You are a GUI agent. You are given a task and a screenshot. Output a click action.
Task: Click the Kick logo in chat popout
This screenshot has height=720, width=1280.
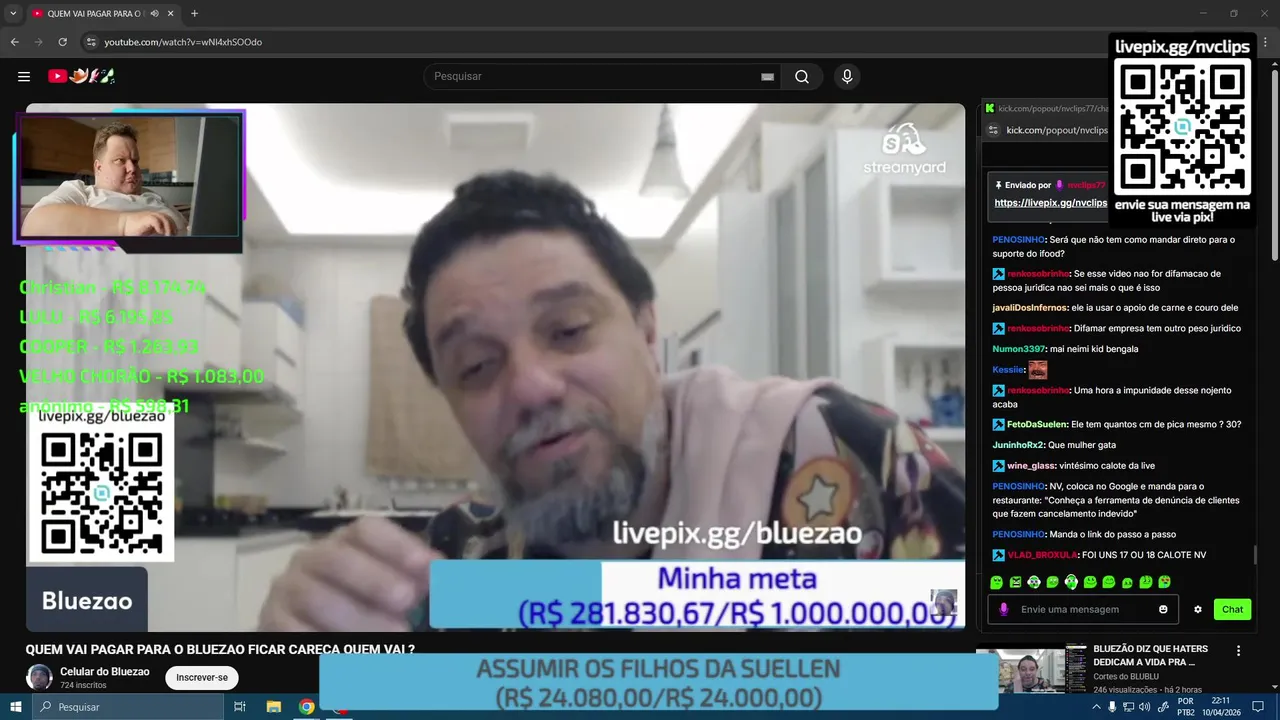[x=990, y=108]
